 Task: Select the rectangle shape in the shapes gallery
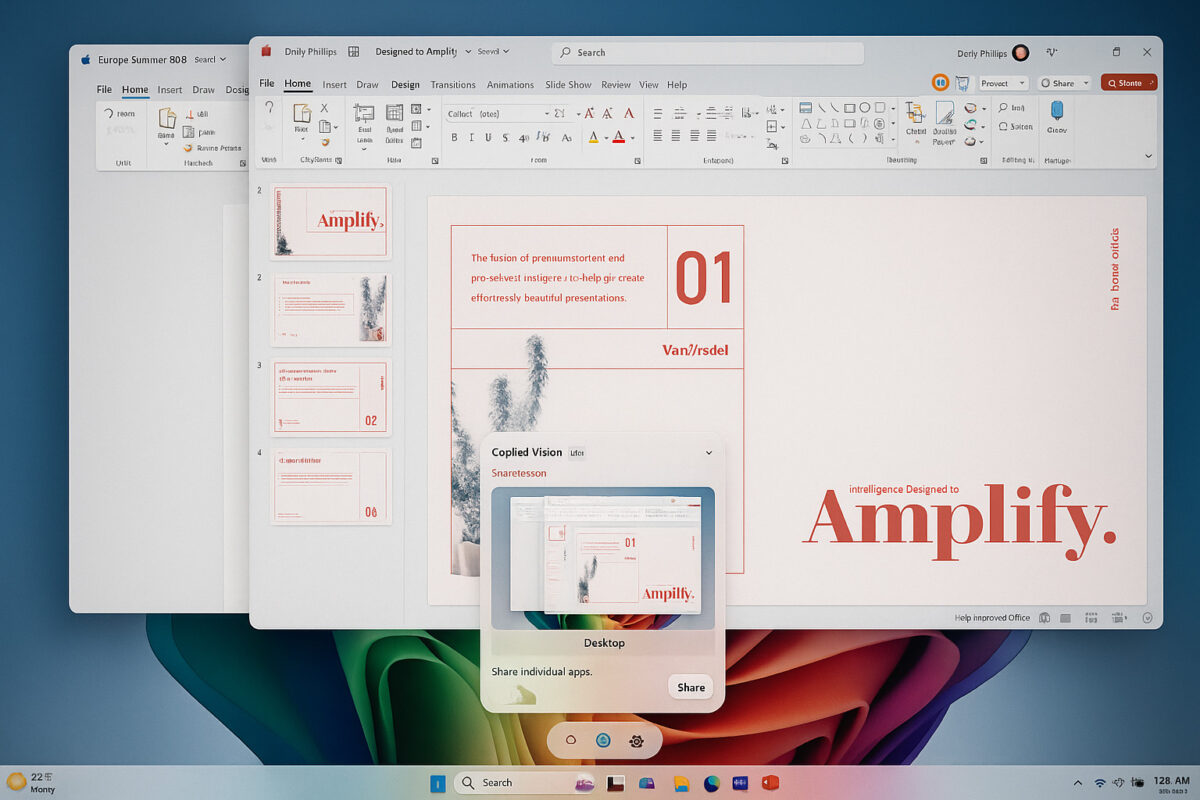tap(849, 108)
